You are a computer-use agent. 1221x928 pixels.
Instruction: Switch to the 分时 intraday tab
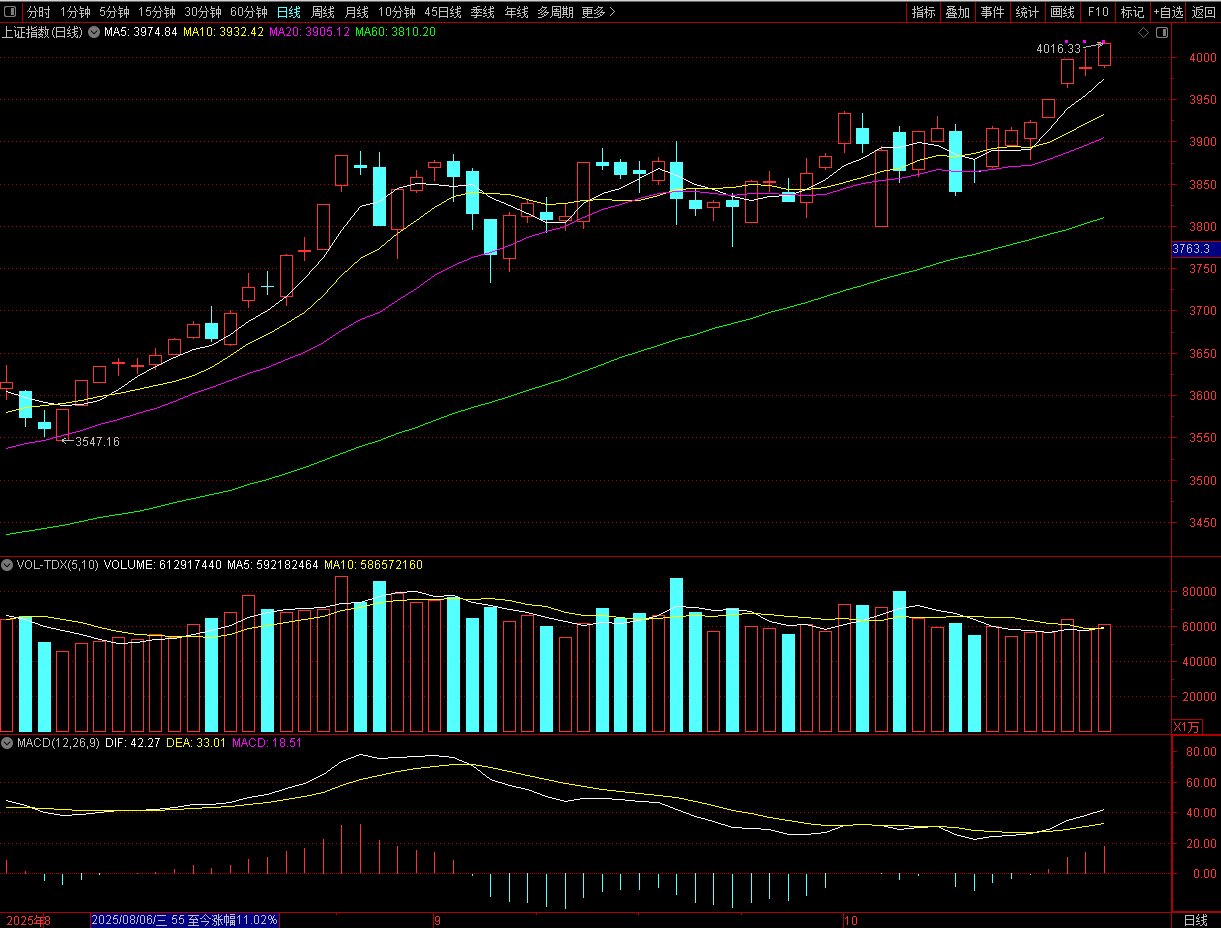[38, 12]
